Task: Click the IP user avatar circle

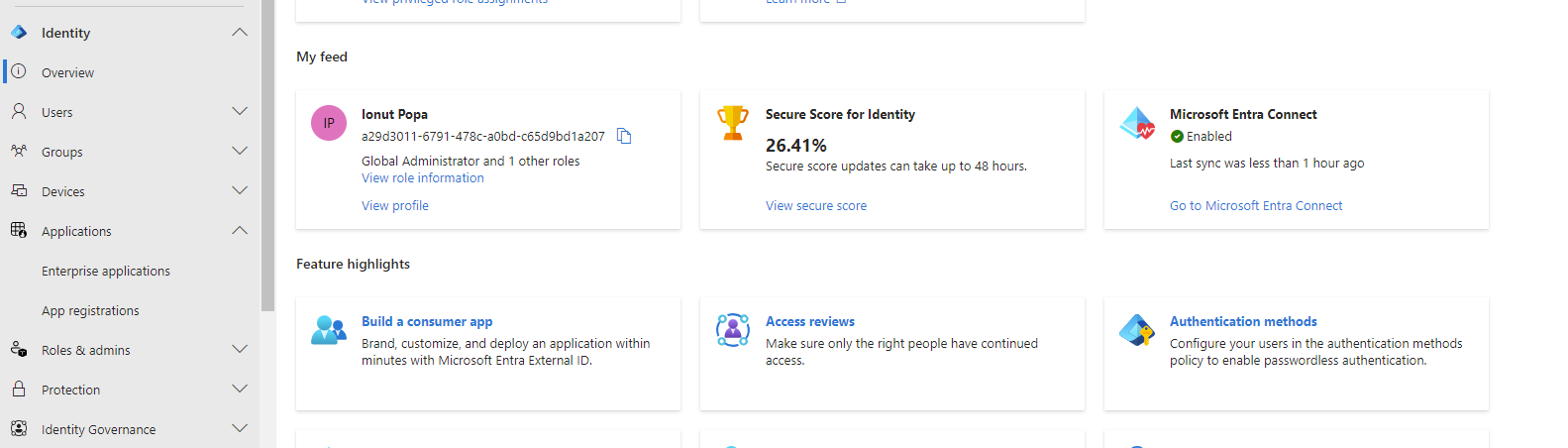Action: click(329, 123)
